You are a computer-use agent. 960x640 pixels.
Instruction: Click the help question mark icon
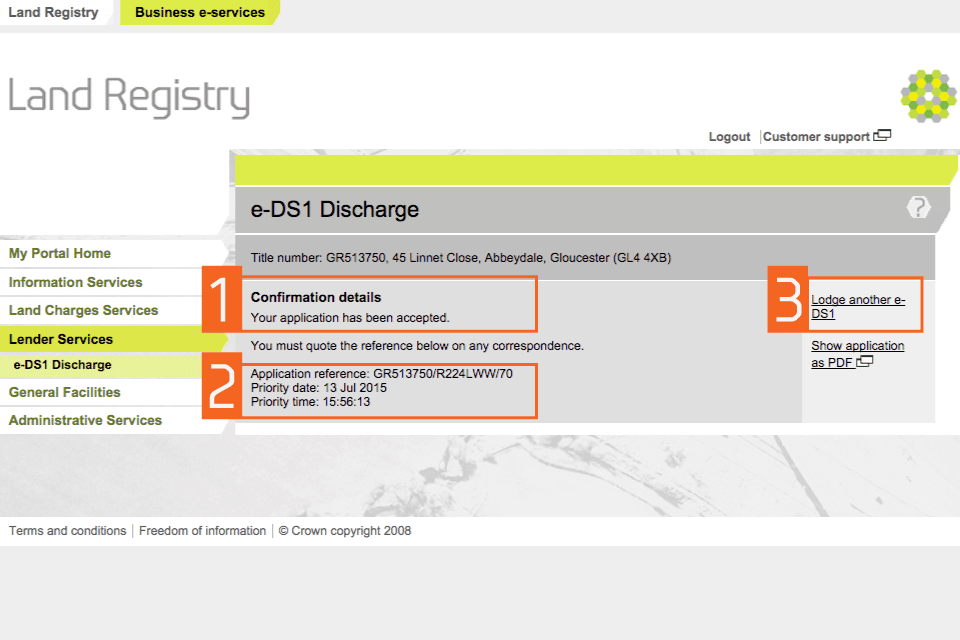(918, 208)
